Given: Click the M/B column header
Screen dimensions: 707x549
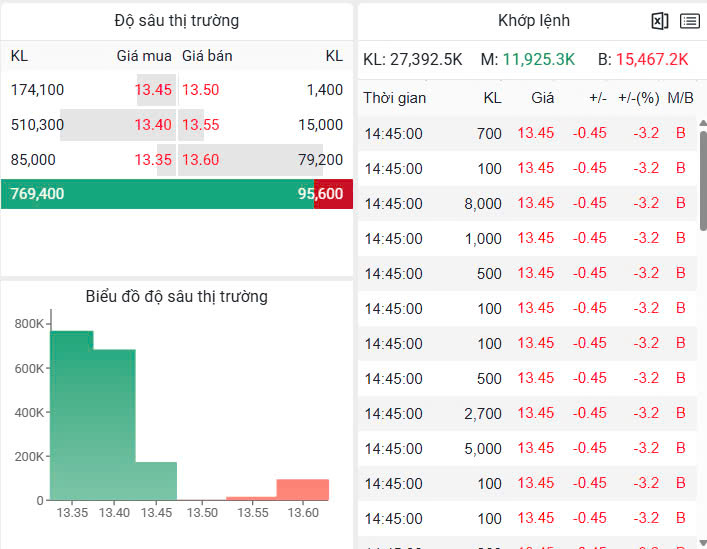Looking at the screenshot, I should pyautogui.click(x=680, y=98).
